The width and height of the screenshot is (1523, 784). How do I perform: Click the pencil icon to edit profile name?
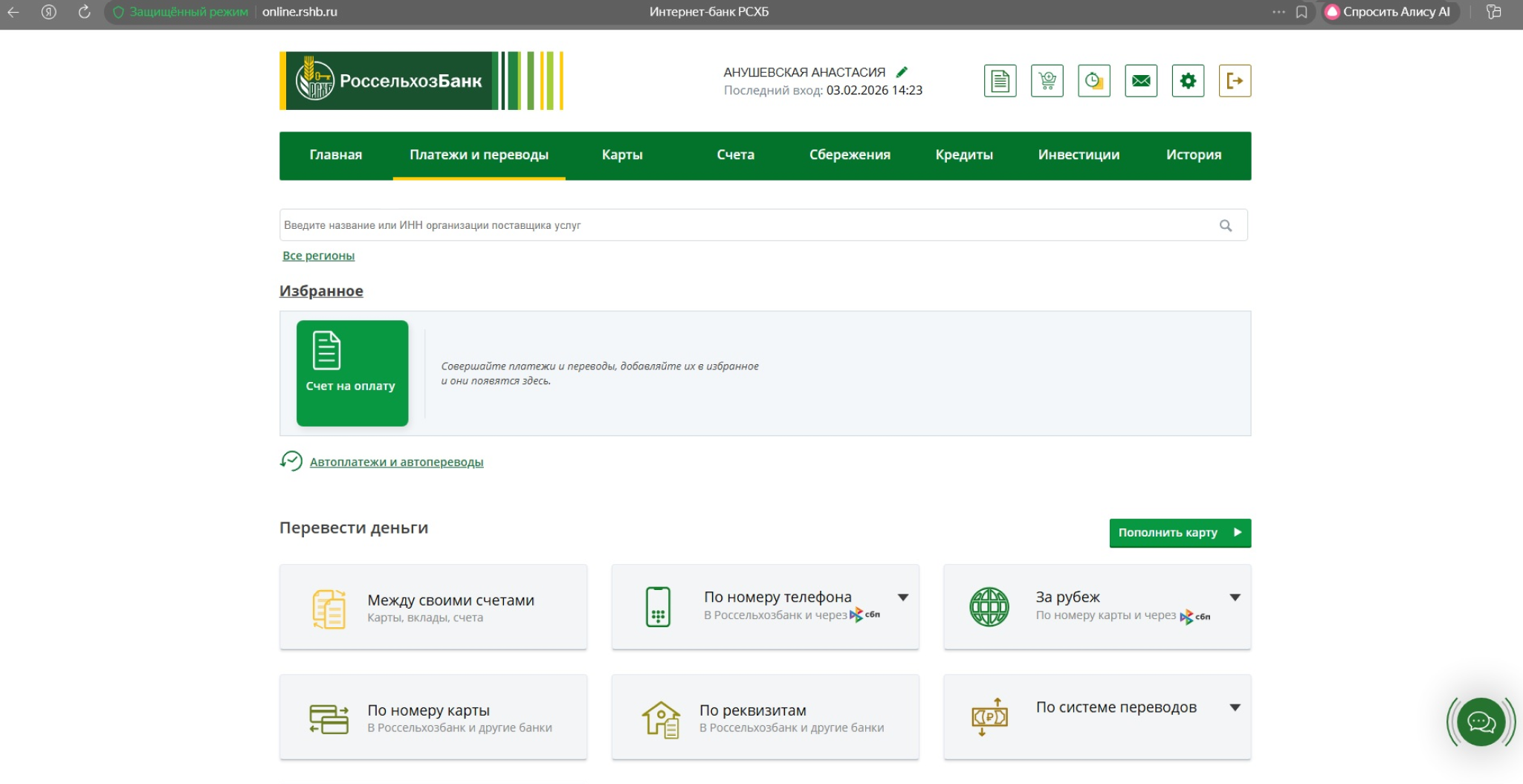902,72
